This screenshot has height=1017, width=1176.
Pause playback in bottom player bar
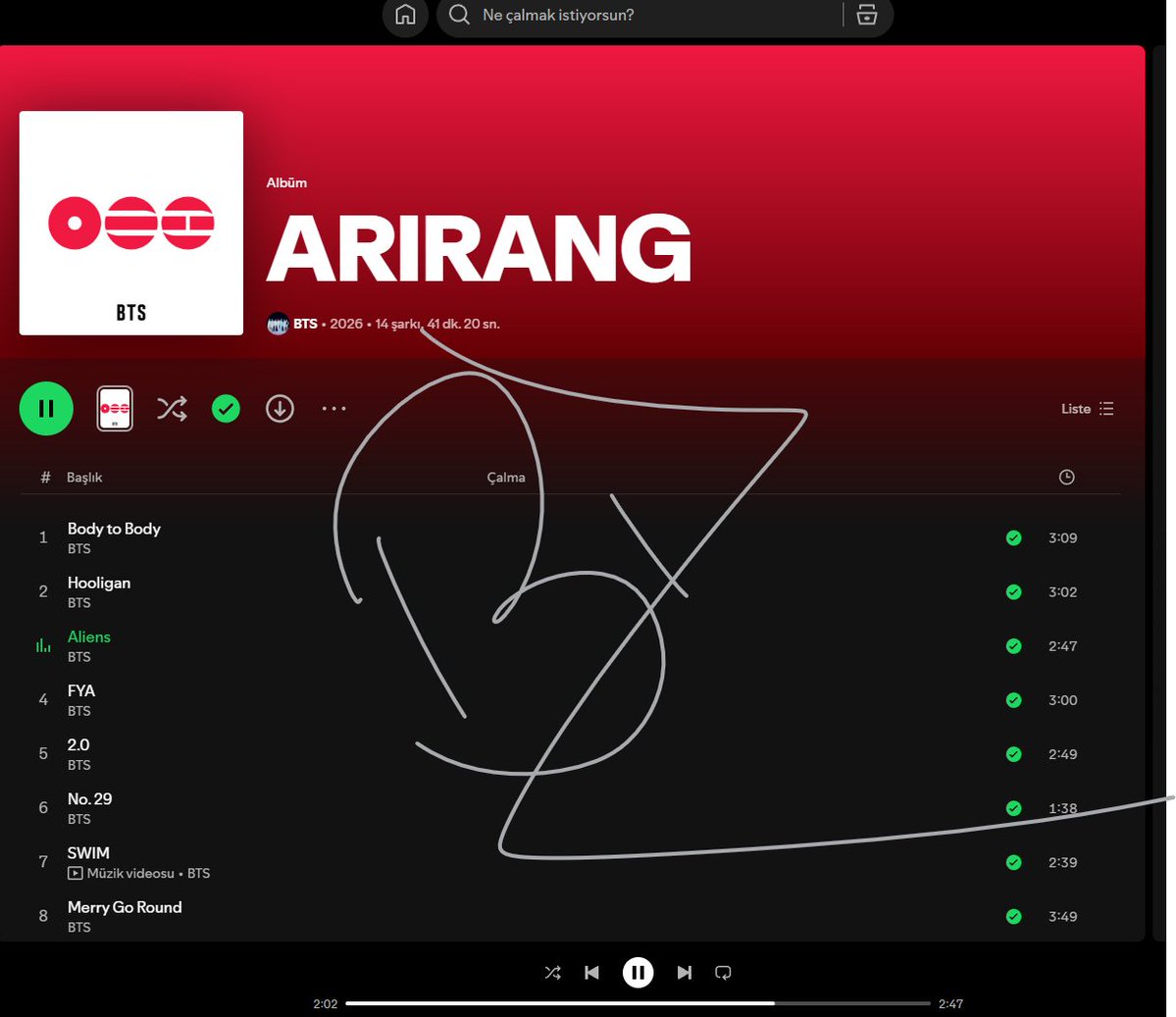click(639, 973)
